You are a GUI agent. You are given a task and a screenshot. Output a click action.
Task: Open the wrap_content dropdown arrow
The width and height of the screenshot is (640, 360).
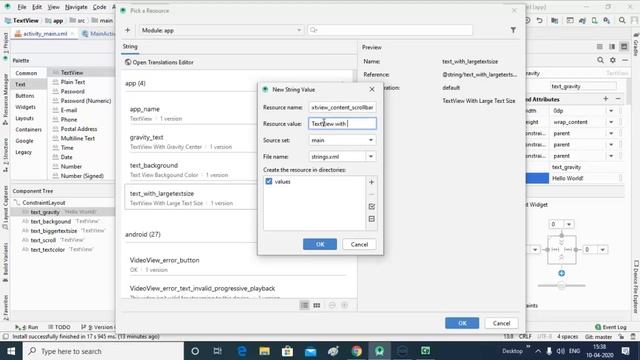coord(611,122)
